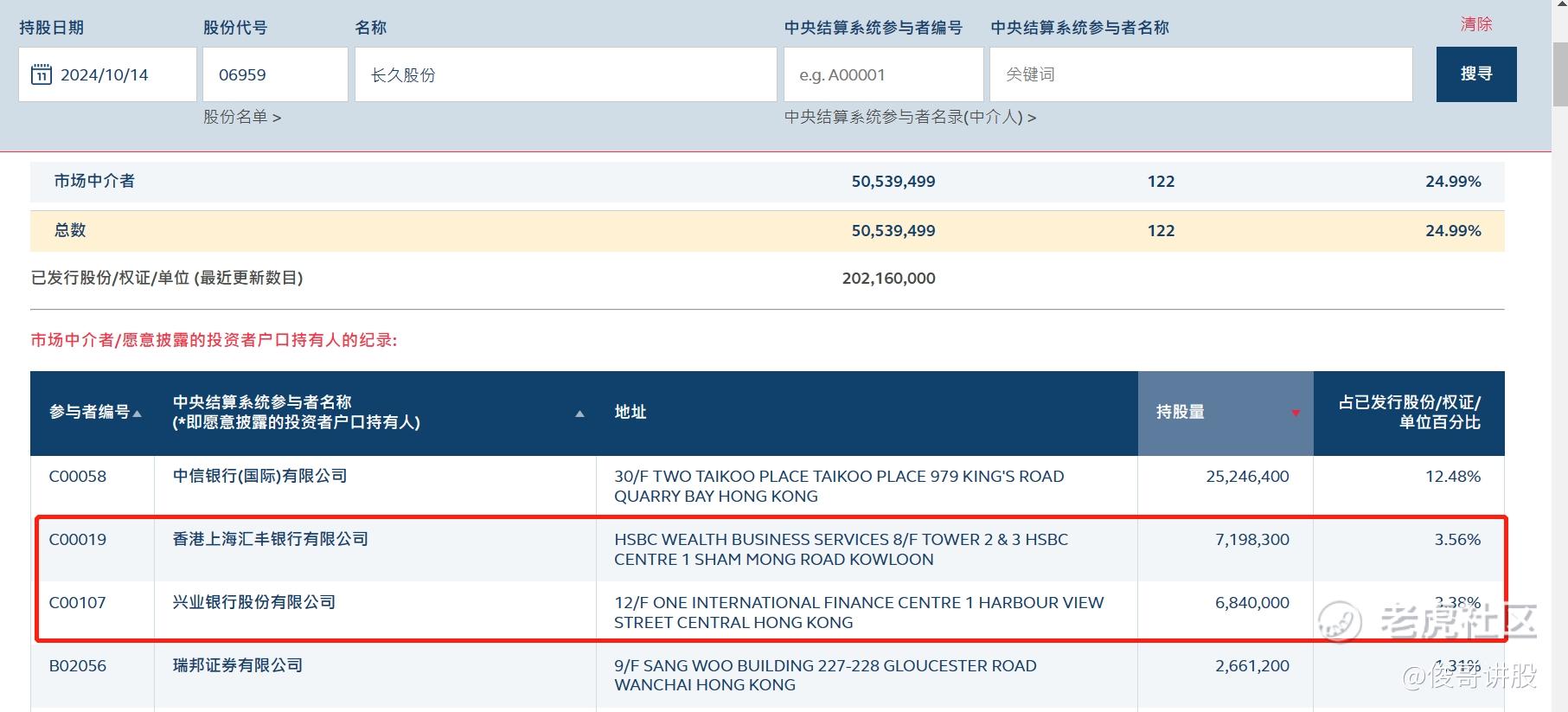
Task: Open the calendar date picker icon
Action: (41, 74)
